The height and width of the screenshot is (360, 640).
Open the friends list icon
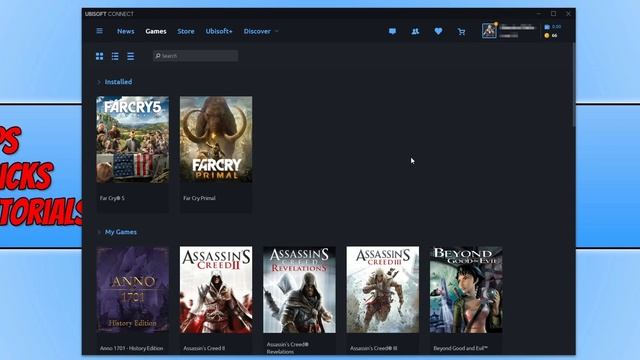(415, 31)
